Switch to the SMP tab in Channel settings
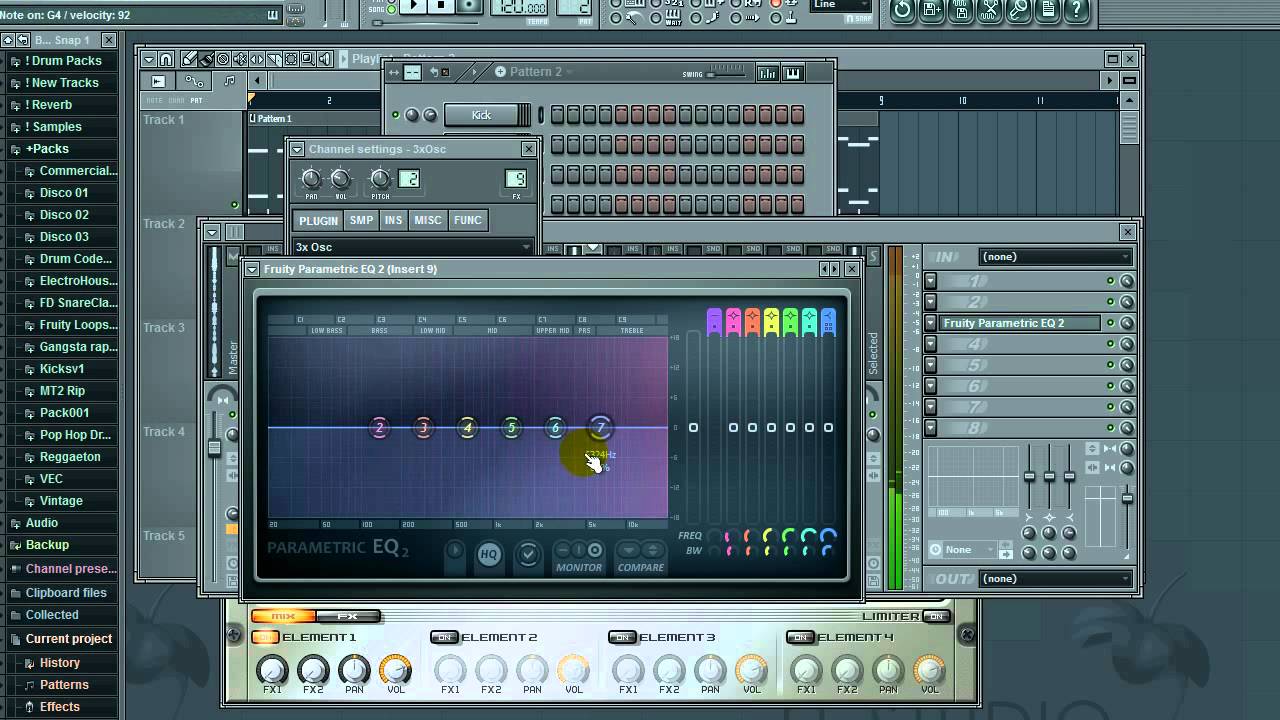The height and width of the screenshot is (720, 1280). coord(361,221)
